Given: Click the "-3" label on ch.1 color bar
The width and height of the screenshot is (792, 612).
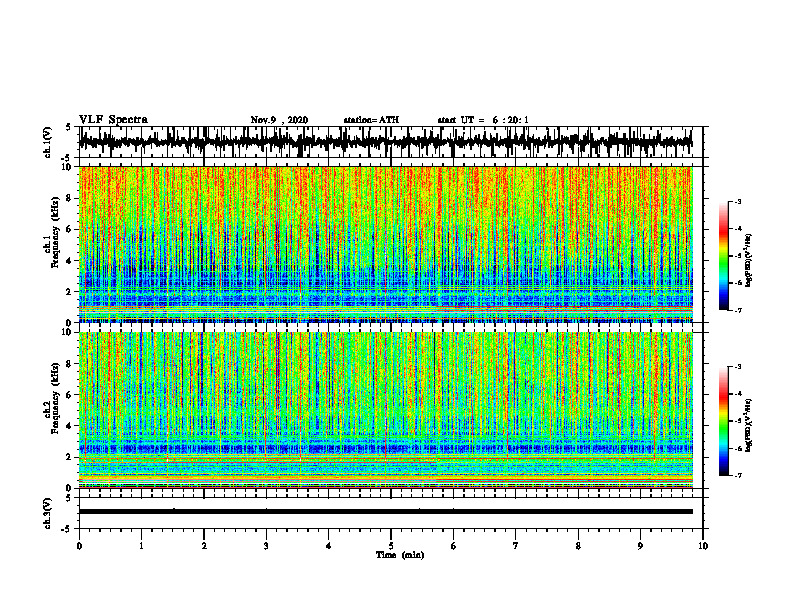Looking at the screenshot, I should [x=738, y=201].
